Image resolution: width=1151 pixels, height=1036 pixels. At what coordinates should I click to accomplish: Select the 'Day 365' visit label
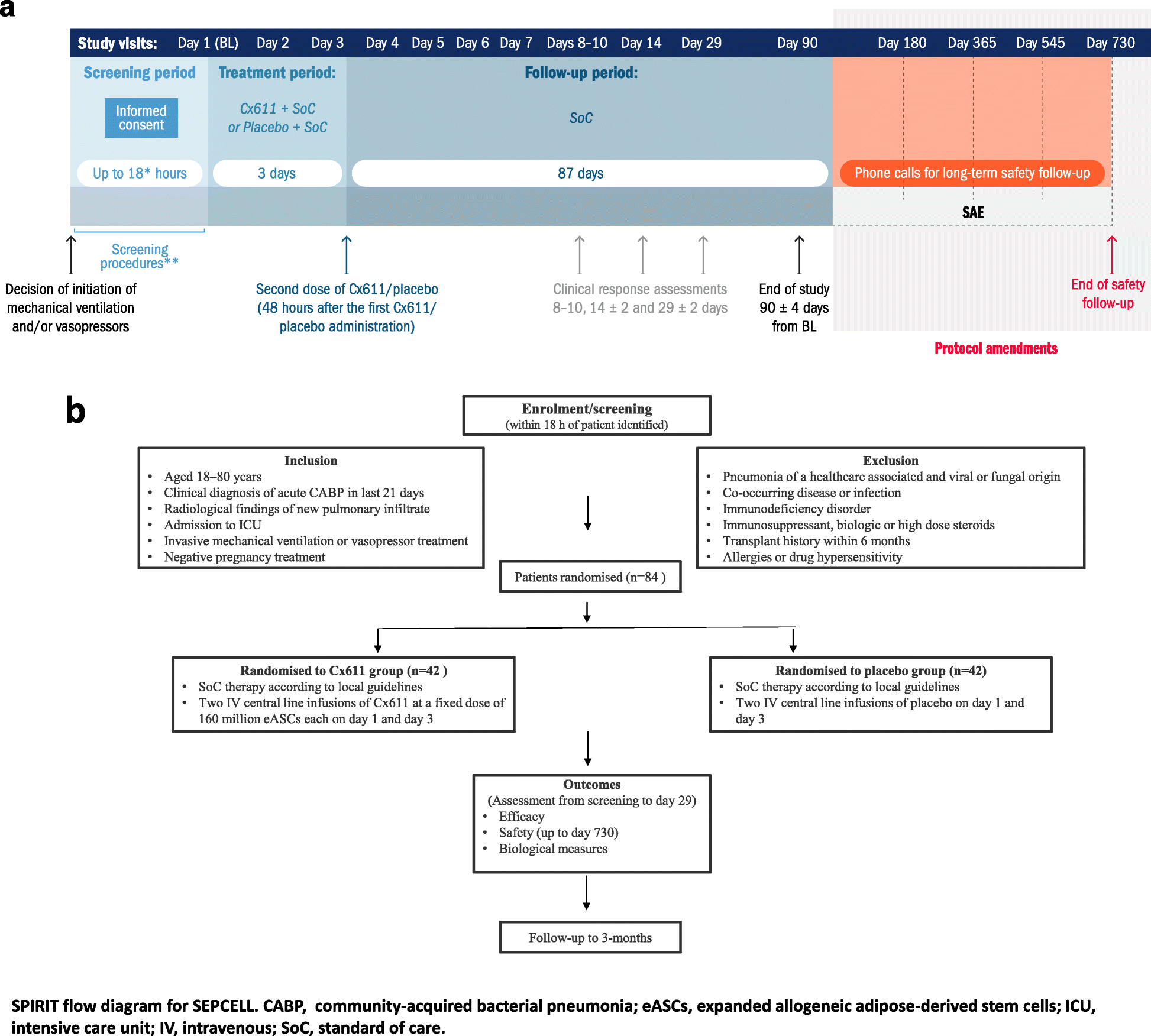click(972, 43)
